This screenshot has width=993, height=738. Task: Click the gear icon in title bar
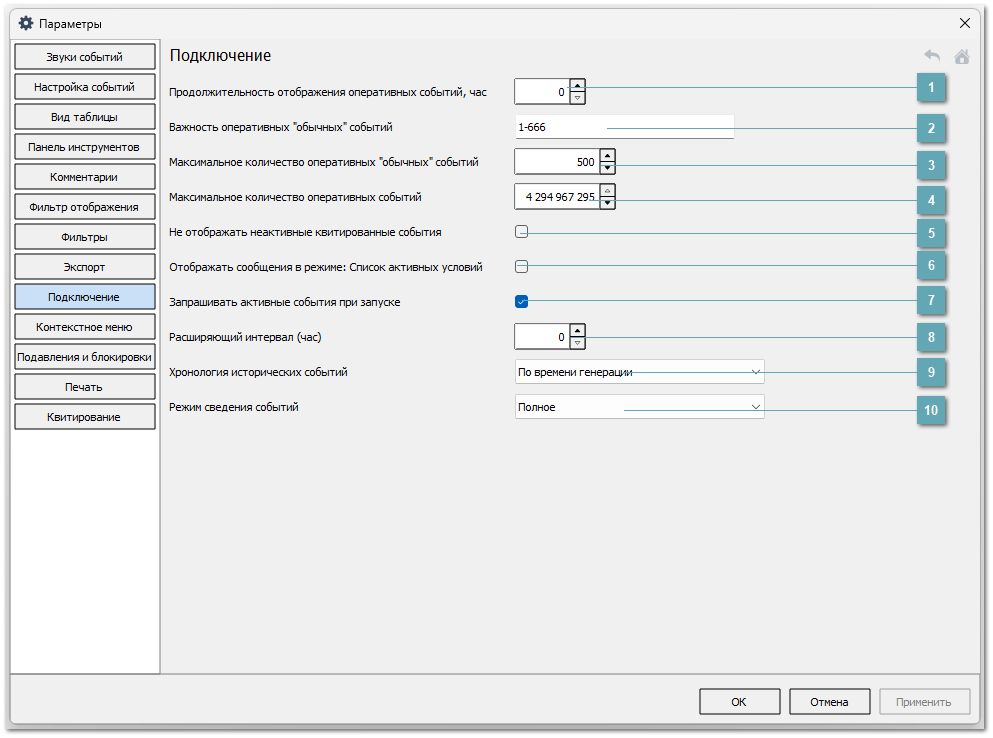(26, 23)
